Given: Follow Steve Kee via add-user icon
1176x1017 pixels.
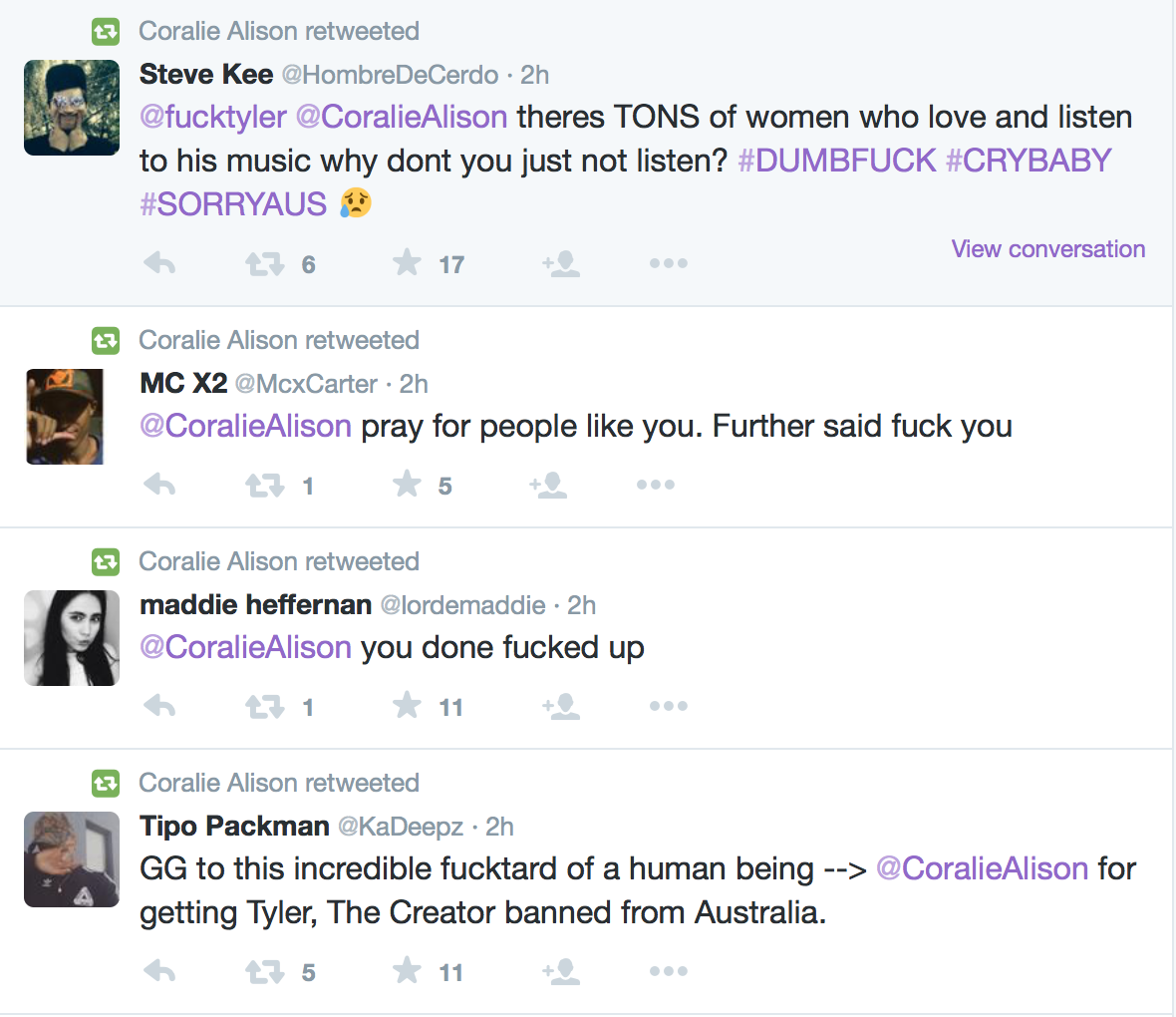Looking at the screenshot, I should [x=561, y=264].
